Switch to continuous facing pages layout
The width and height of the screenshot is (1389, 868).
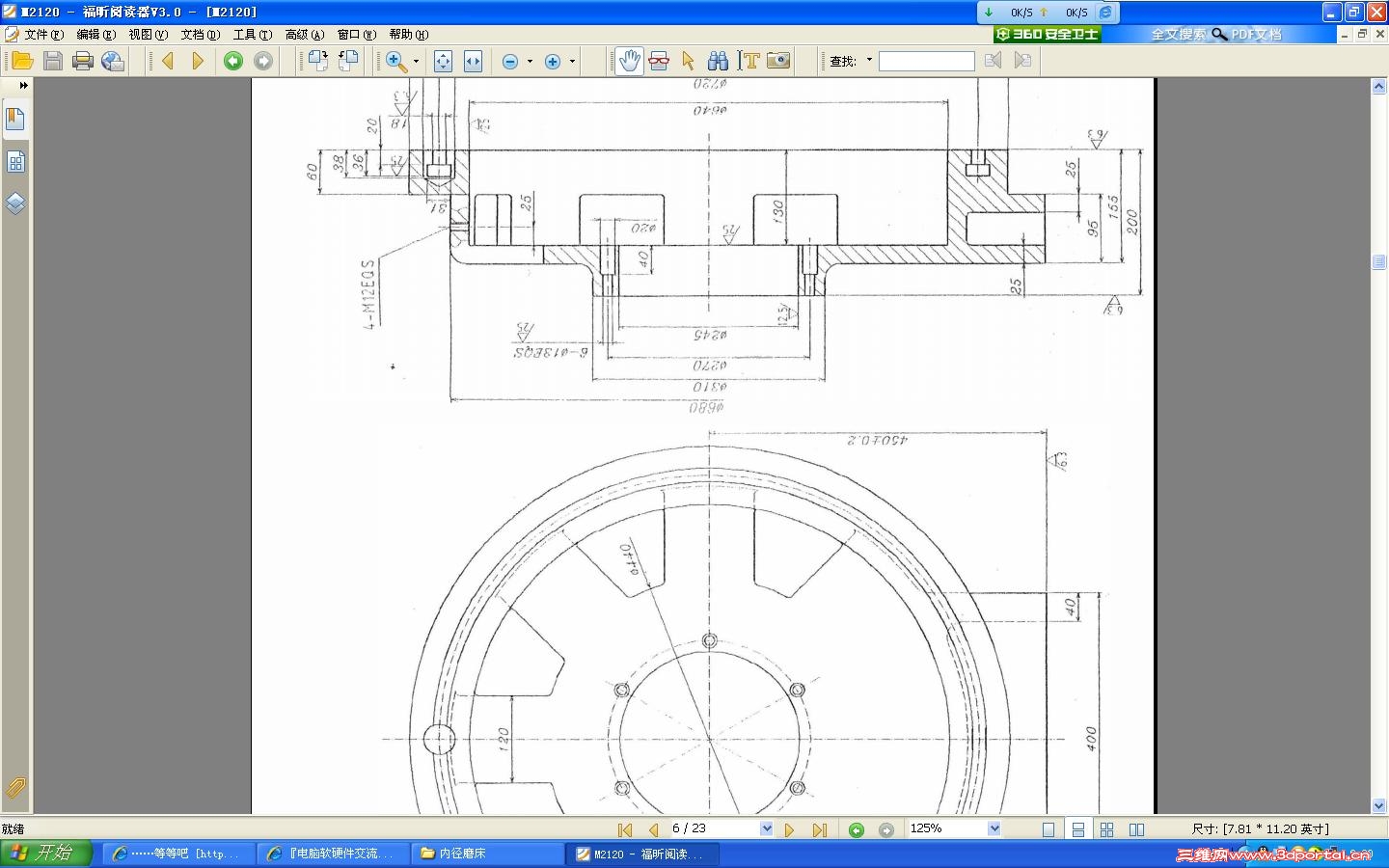tap(1107, 829)
